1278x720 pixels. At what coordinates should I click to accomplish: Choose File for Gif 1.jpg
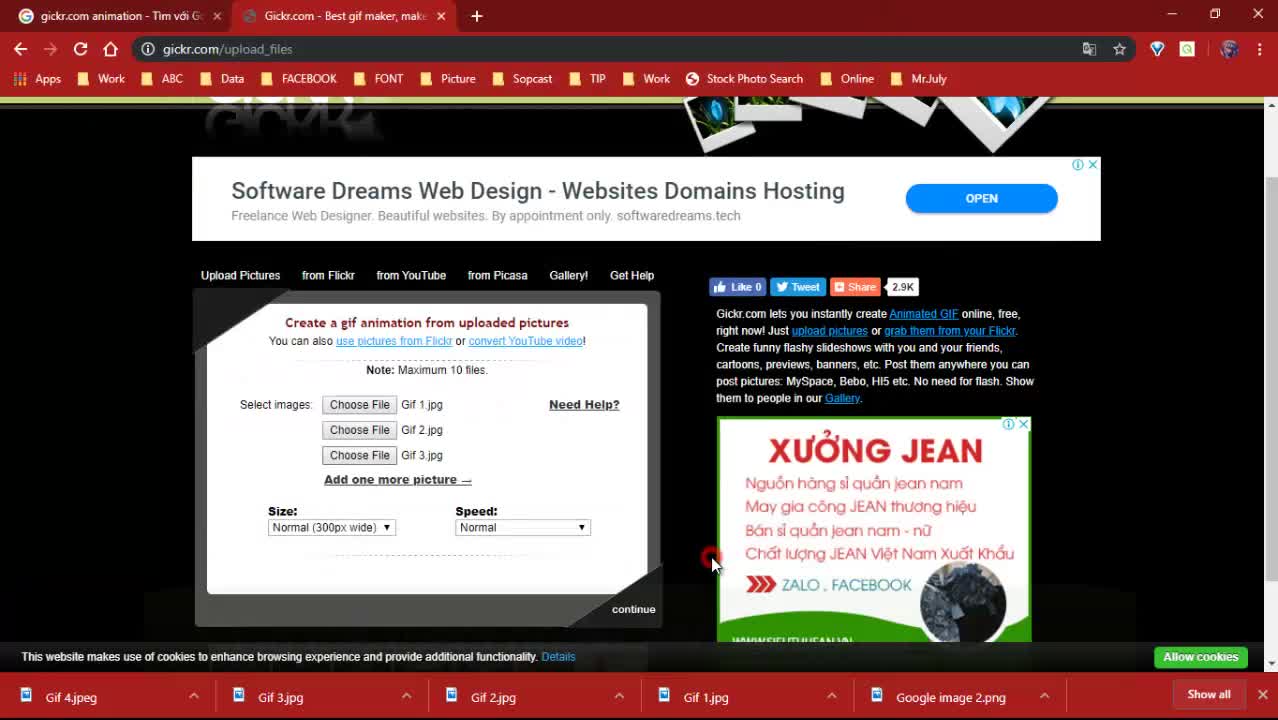click(x=359, y=405)
